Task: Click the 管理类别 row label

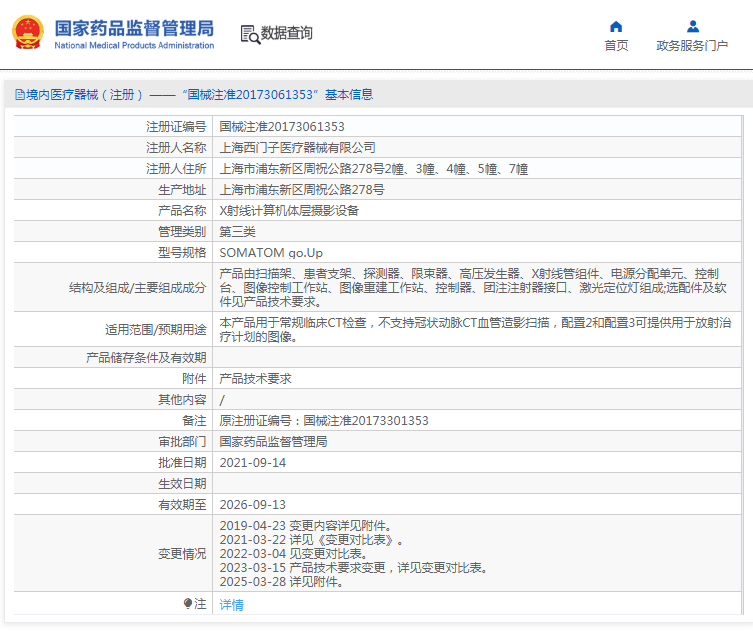Action: click(x=182, y=232)
